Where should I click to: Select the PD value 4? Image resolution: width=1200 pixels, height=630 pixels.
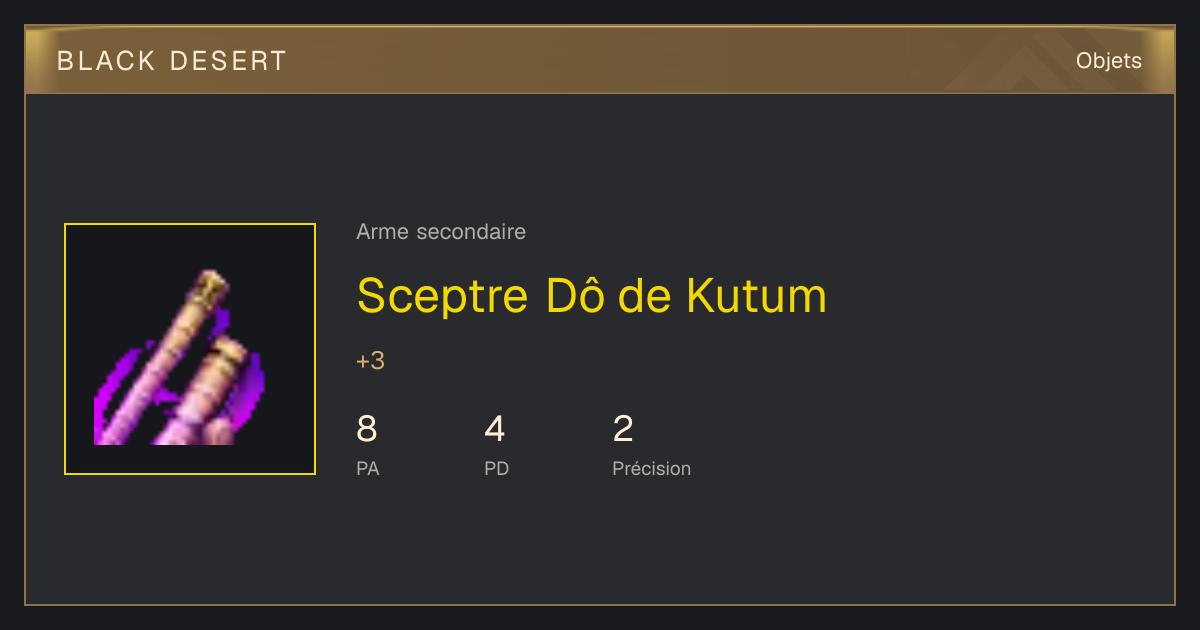(x=495, y=429)
